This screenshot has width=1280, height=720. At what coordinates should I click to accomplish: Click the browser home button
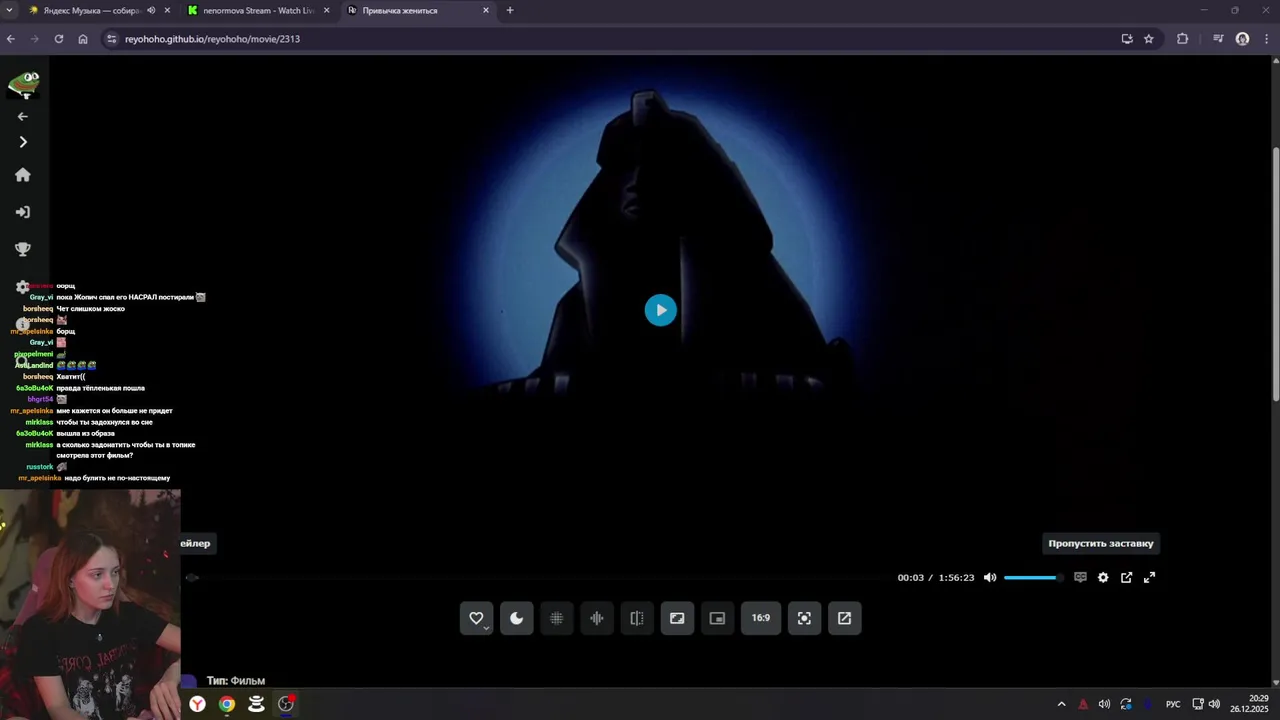pos(83,39)
